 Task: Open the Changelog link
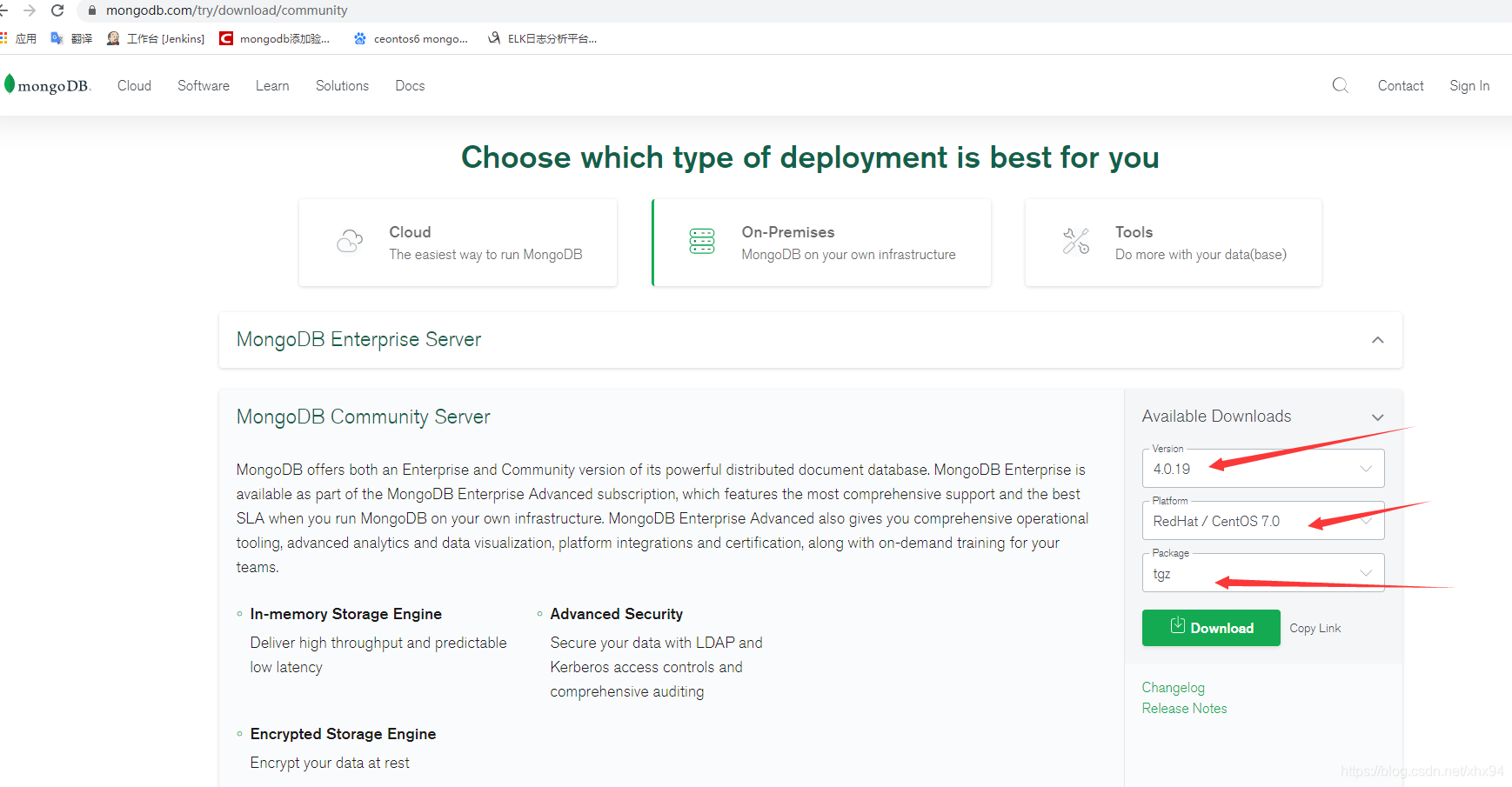pos(1173,688)
